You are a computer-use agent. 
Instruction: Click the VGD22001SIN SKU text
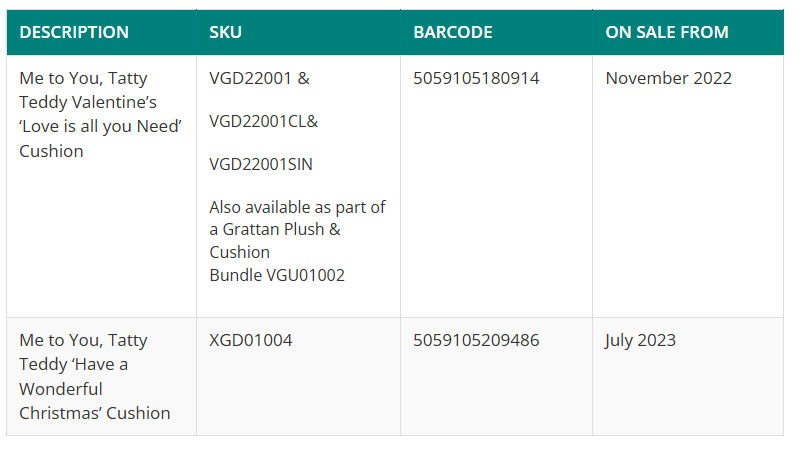pyautogui.click(x=261, y=164)
